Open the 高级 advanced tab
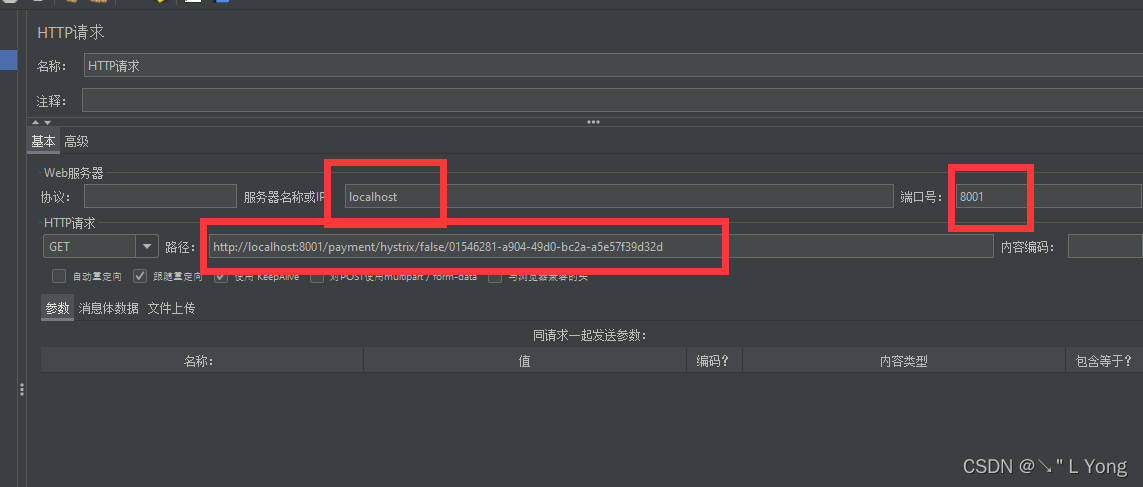Image resolution: width=1143 pixels, height=487 pixels. pyautogui.click(x=77, y=141)
